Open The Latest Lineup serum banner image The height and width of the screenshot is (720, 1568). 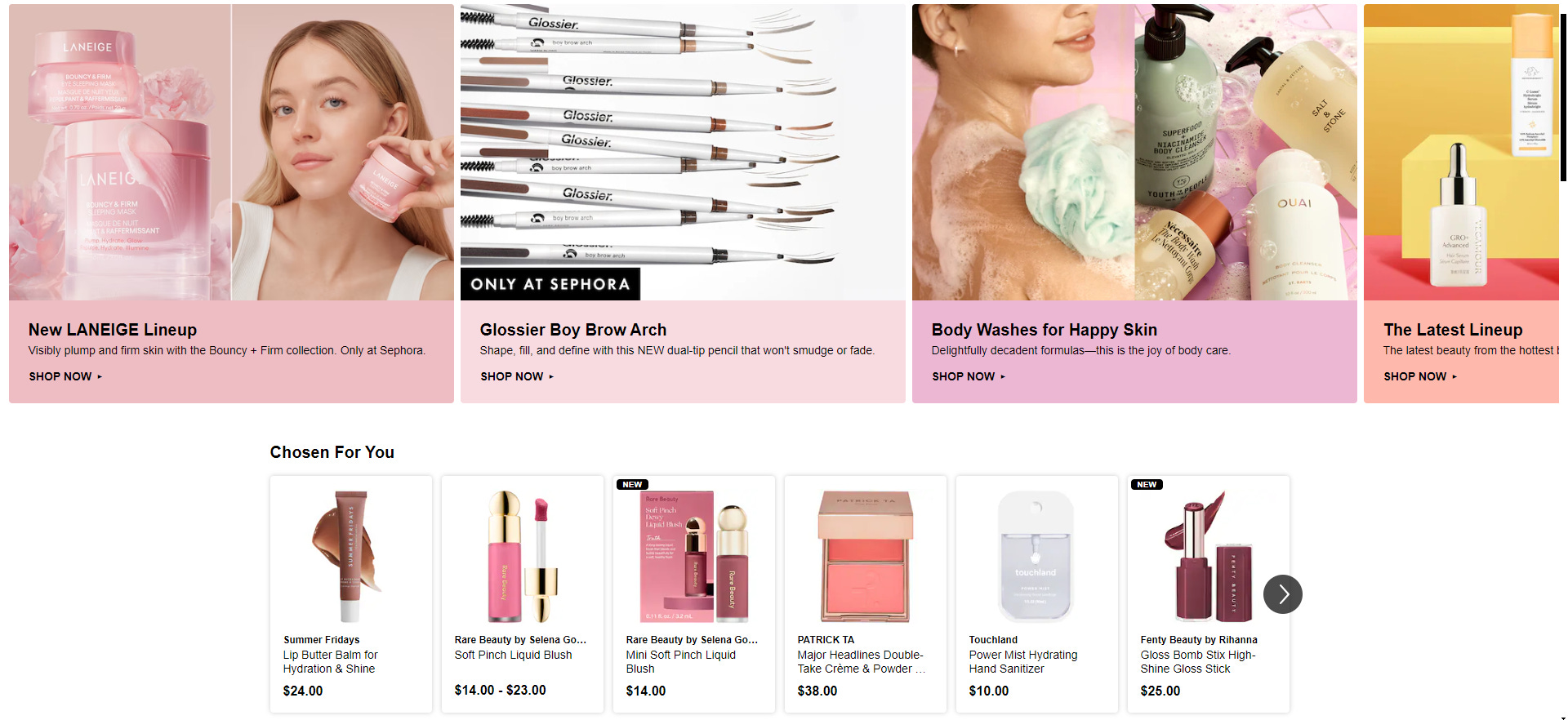point(1461,152)
